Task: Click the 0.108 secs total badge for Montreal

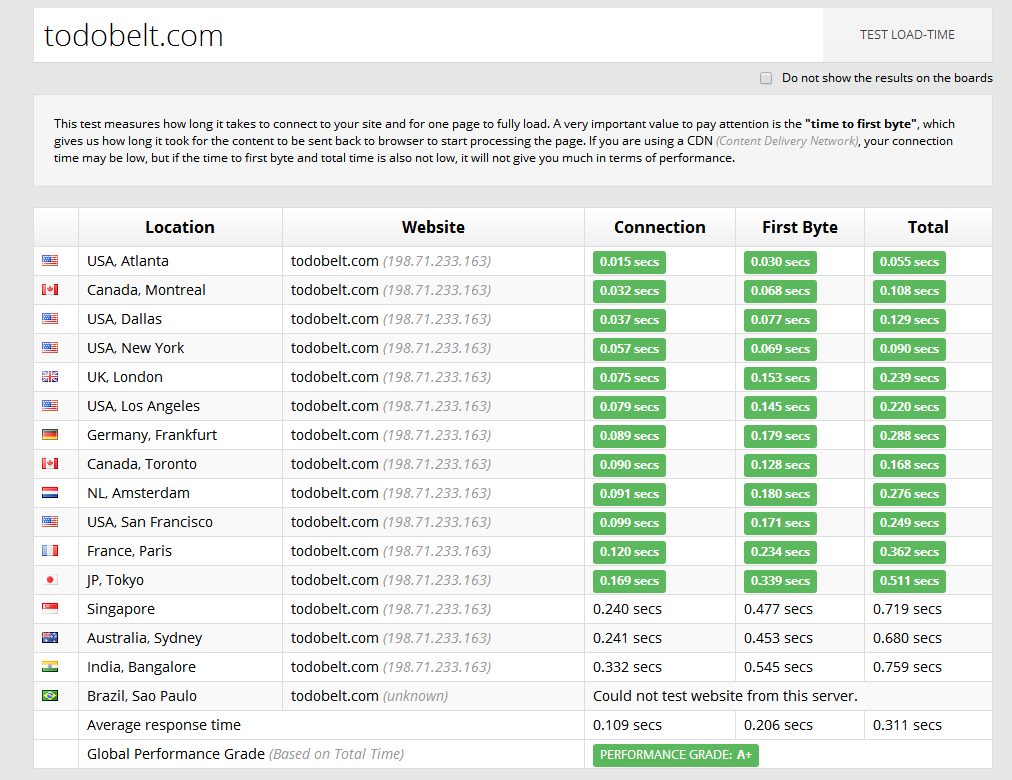Action: 909,291
